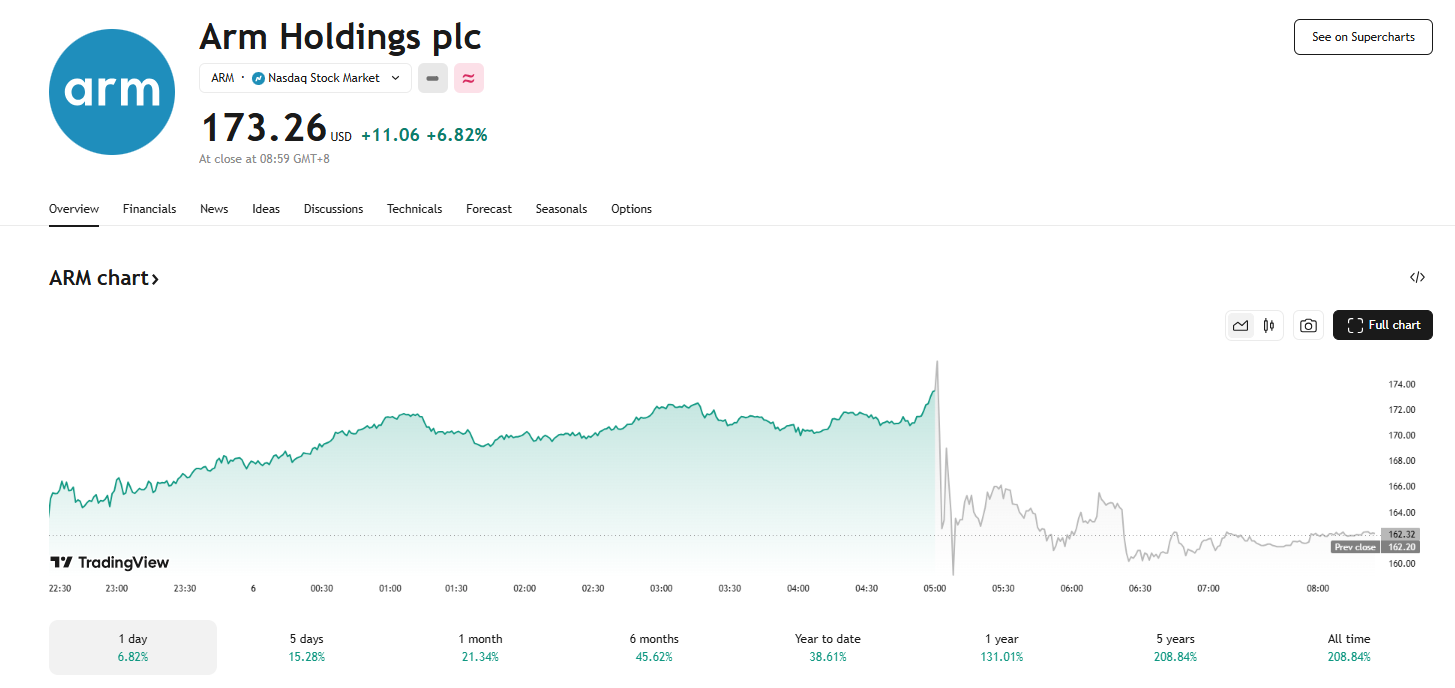Screen dimensions: 1455x688
Task: Click the pink wavy lines badge
Action: tap(468, 78)
